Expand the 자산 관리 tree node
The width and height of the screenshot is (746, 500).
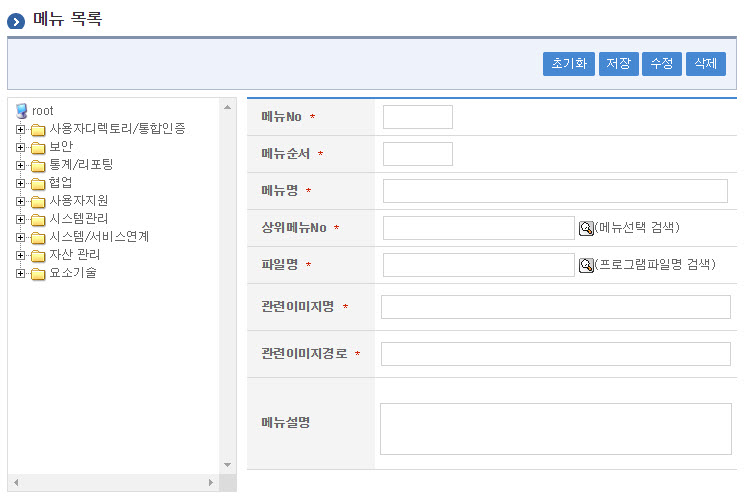tap(20, 255)
